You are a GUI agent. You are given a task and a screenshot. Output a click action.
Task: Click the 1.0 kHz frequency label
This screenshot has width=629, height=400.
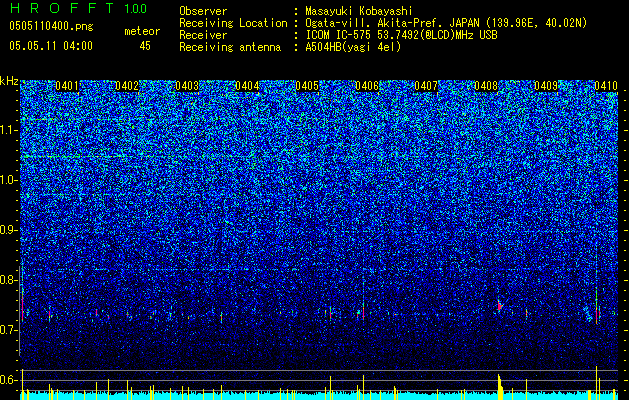coord(9,180)
